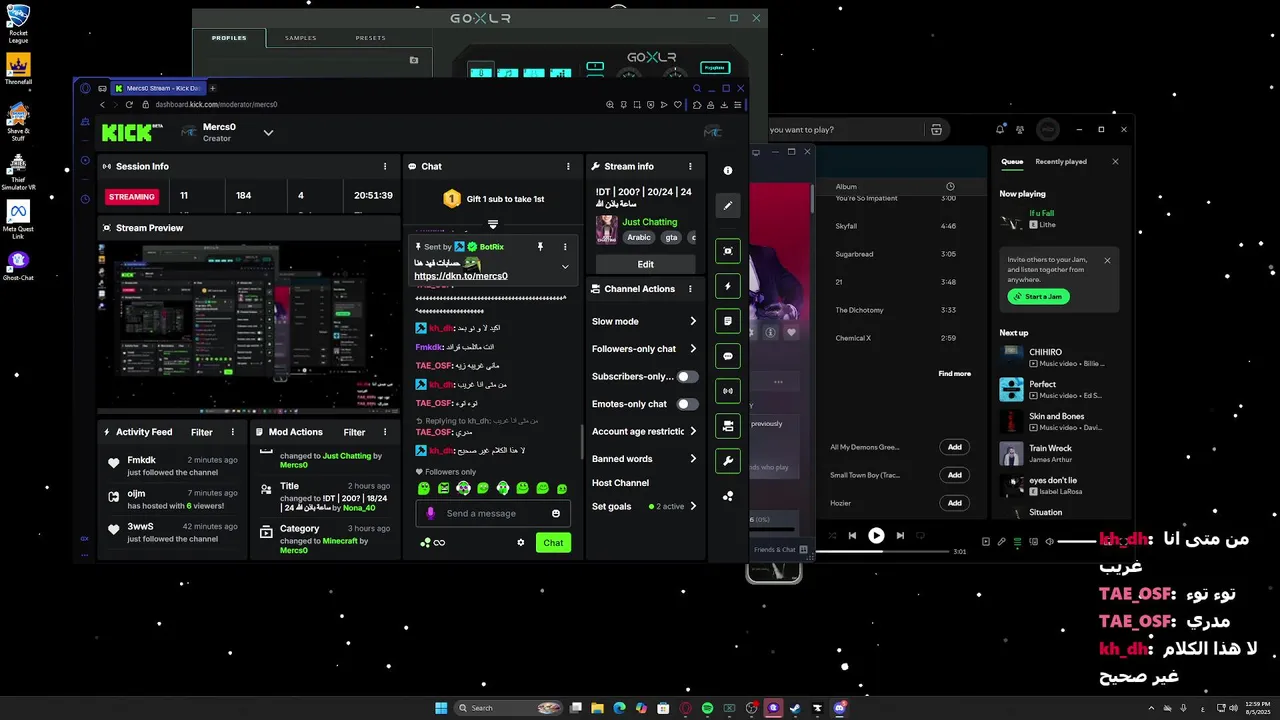
Task: Click the wrench tools sidebar icon
Action: (x=728, y=461)
